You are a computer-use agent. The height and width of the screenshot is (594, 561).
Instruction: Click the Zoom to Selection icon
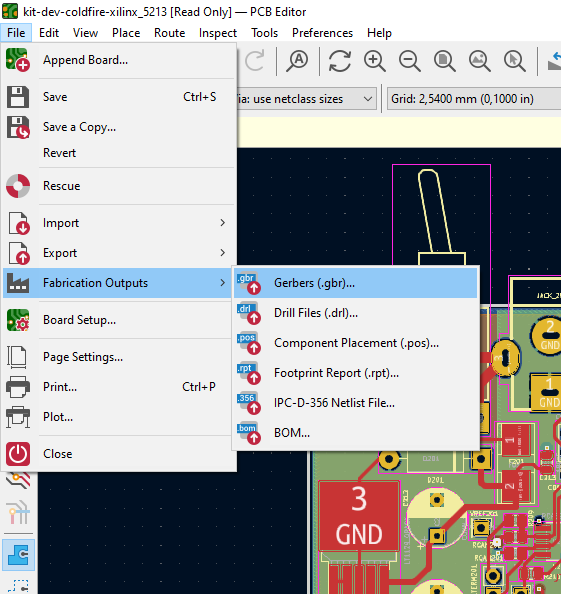tap(514, 61)
